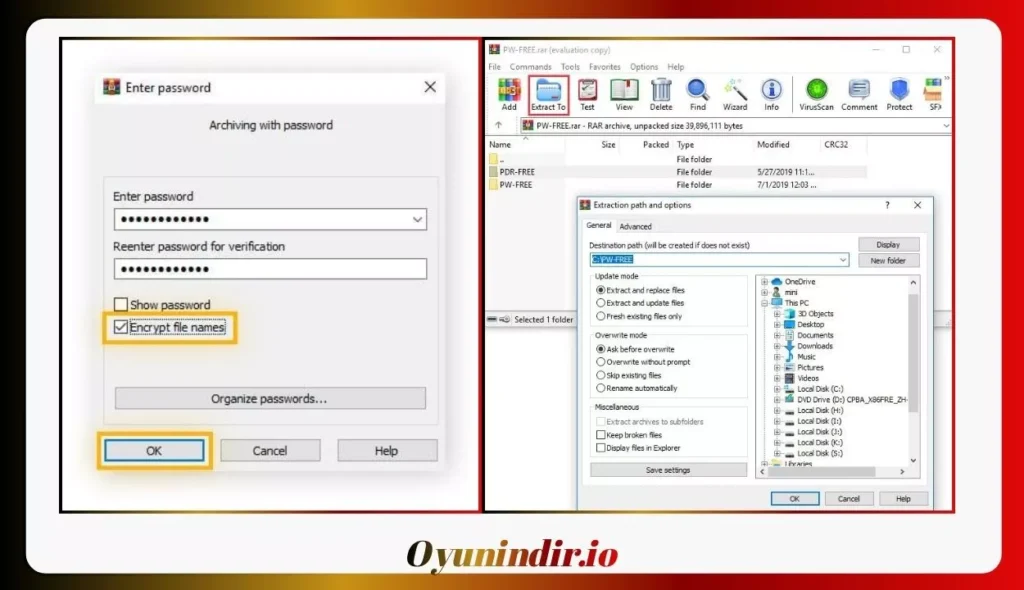1024x590 pixels.
Task: Enable Display files in Explorer checkbox
Action: click(601, 448)
